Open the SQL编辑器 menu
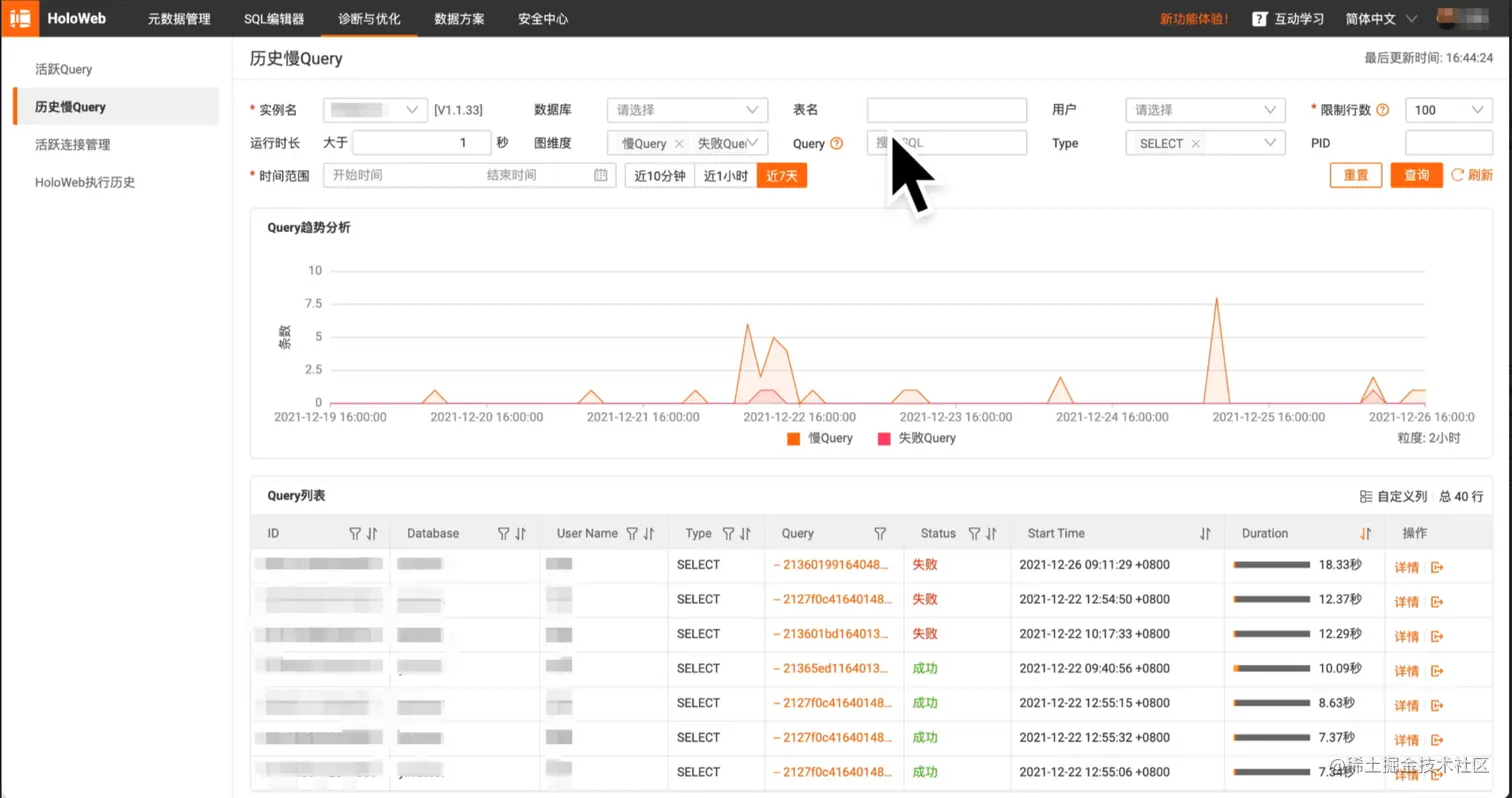This screenshot has height=798, width=1512. (x=275, y=19)
